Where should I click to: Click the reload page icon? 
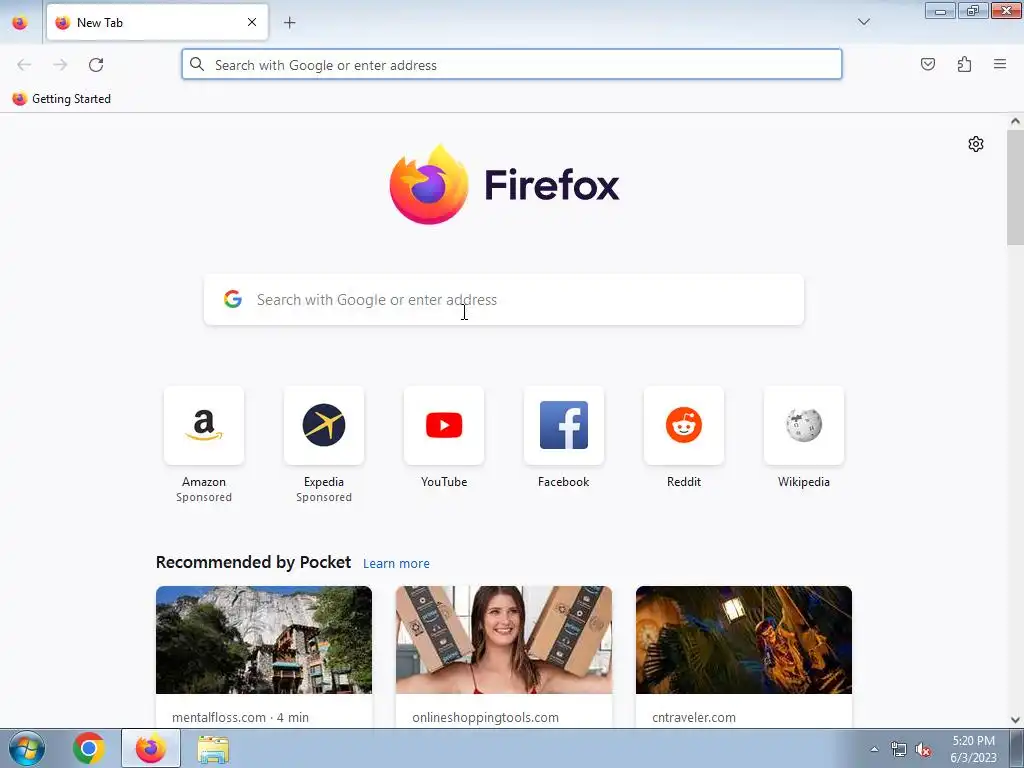click(x=96, y=65)
